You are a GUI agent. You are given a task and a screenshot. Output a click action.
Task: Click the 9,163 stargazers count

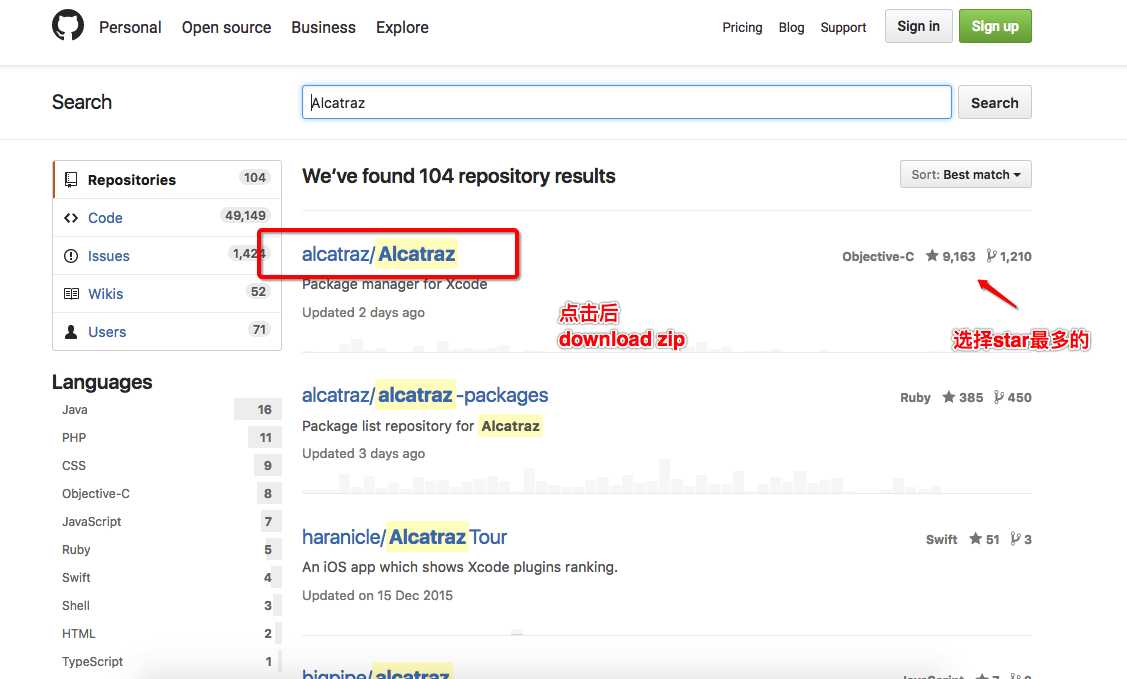coord(959,257)
